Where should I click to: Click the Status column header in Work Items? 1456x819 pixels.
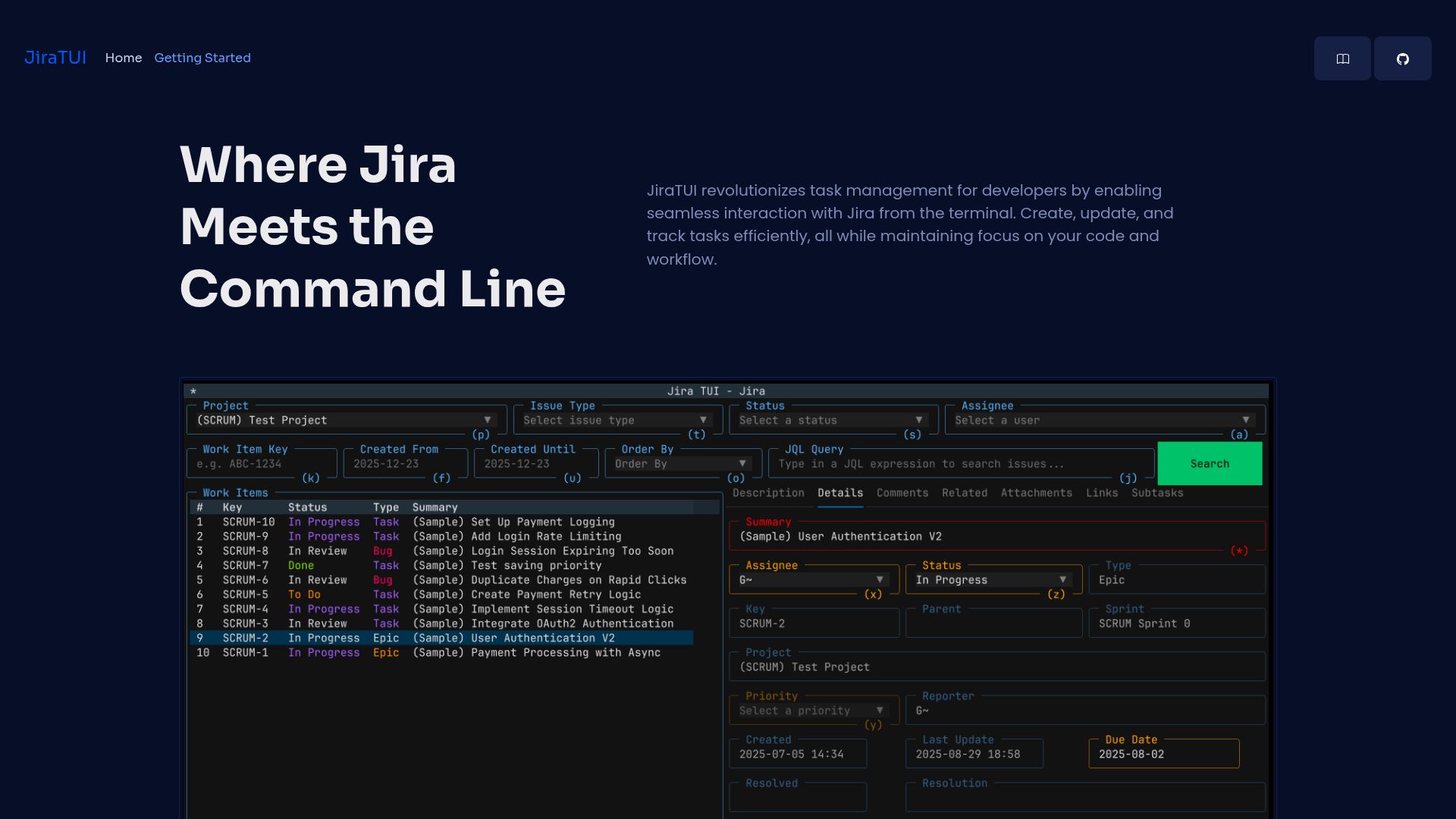point(307,507)
